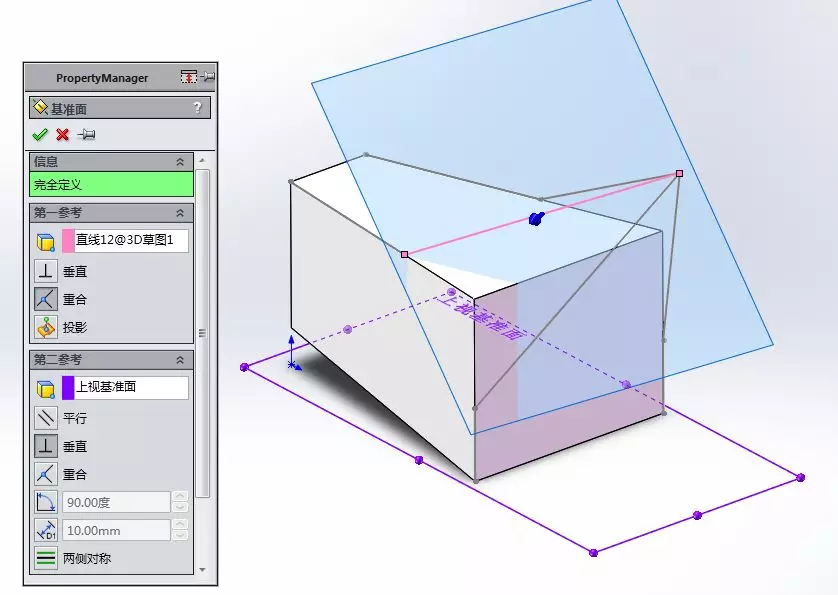Click the pink endpoint at line's left end
Screen dimensions: 838x595
coord(405,254)
